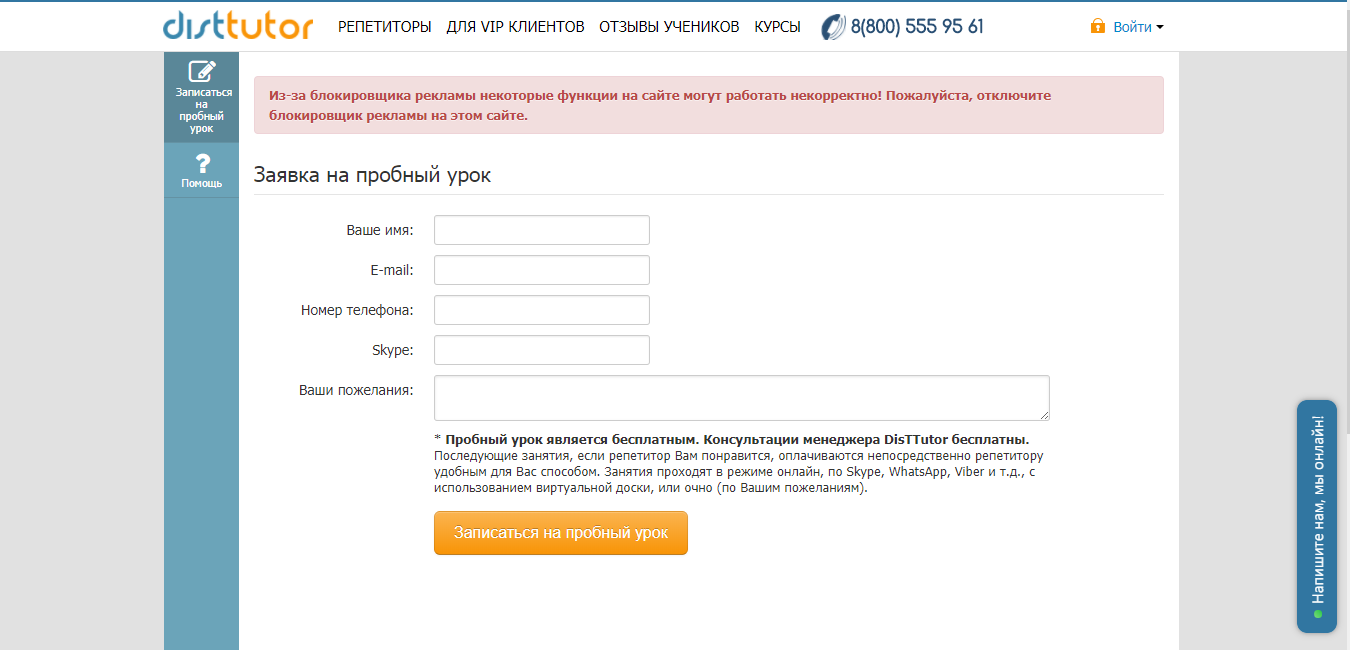Screen dimensions: 1350x650
Task: Select ДЛЯ VIP КЛИЕНТОВ menu item
Action: [516, 27]
